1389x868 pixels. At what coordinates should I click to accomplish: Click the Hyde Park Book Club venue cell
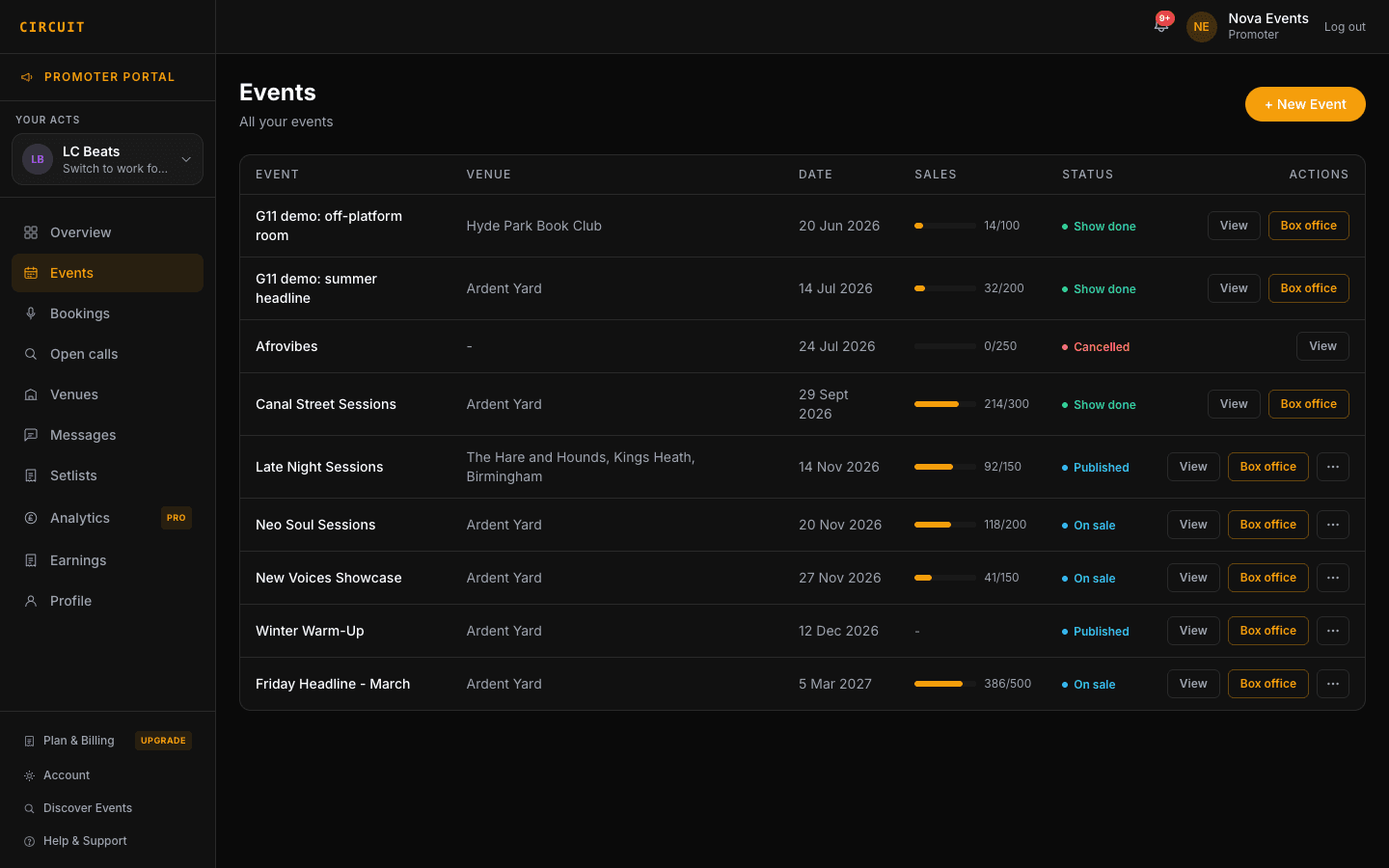tap(533, 226)
